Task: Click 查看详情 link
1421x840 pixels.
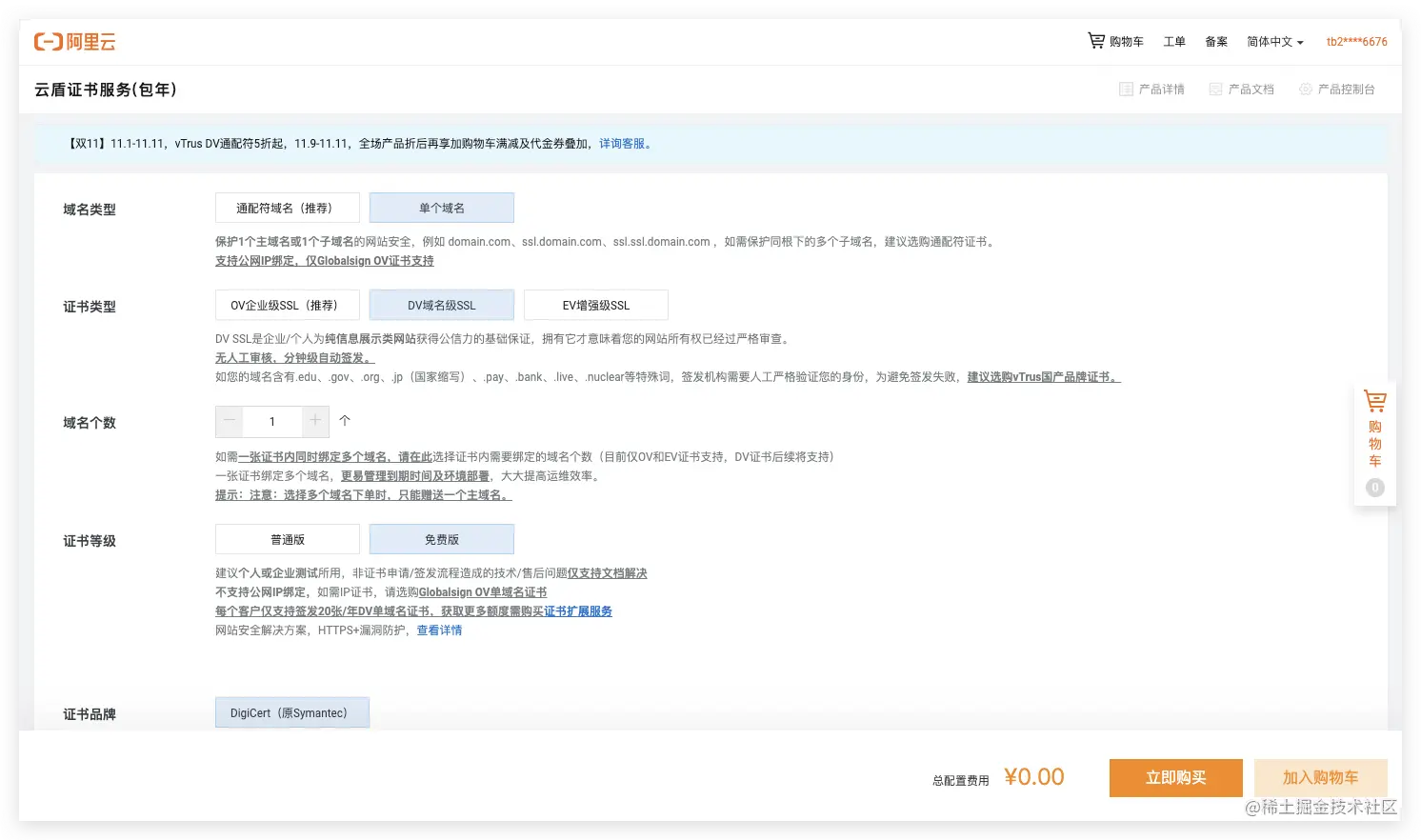Action: [439, 630]
